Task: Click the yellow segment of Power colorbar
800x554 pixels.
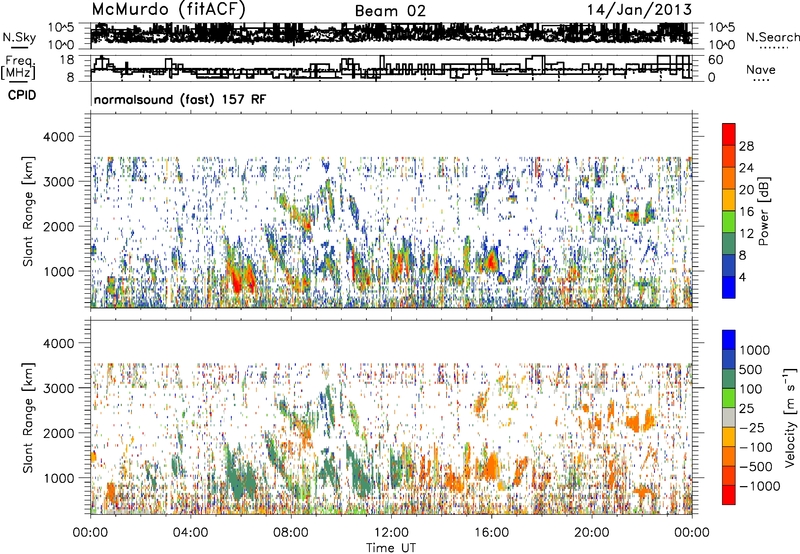Action: [729, 200]
